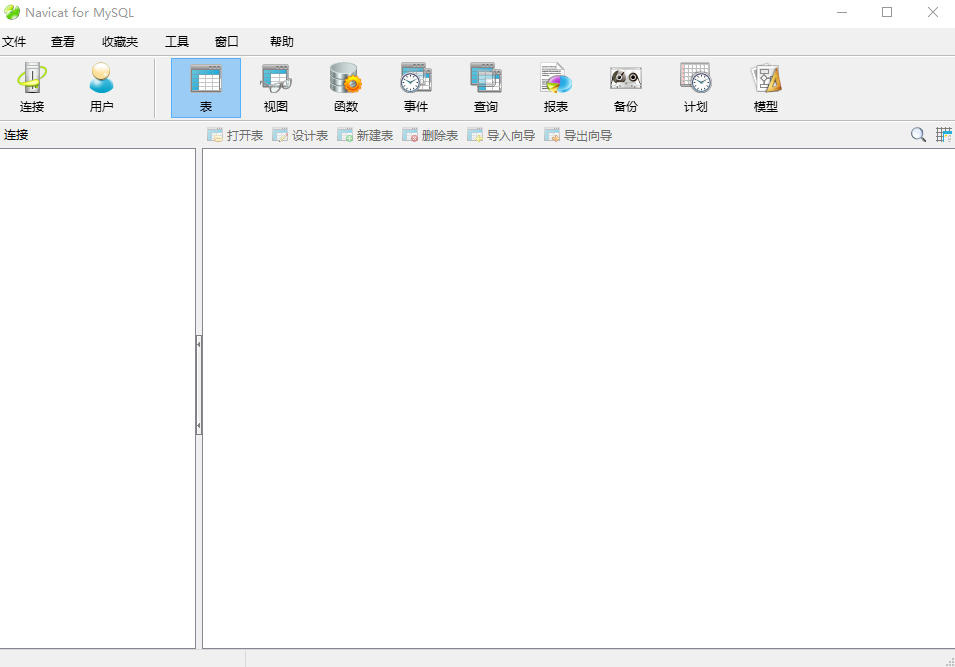
Task: Click 删除表 (Delete Table)
Action: click(430, 135)
